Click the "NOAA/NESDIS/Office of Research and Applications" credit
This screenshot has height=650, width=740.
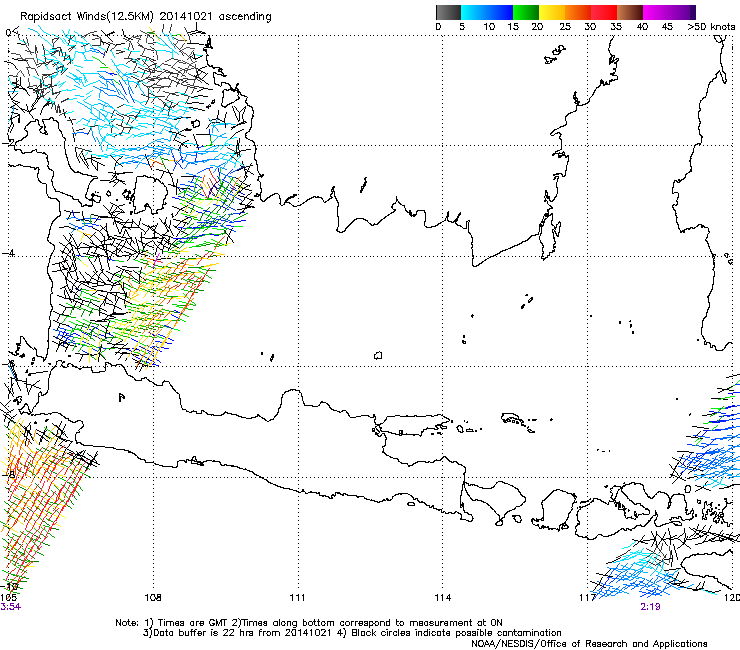[589, 644]
